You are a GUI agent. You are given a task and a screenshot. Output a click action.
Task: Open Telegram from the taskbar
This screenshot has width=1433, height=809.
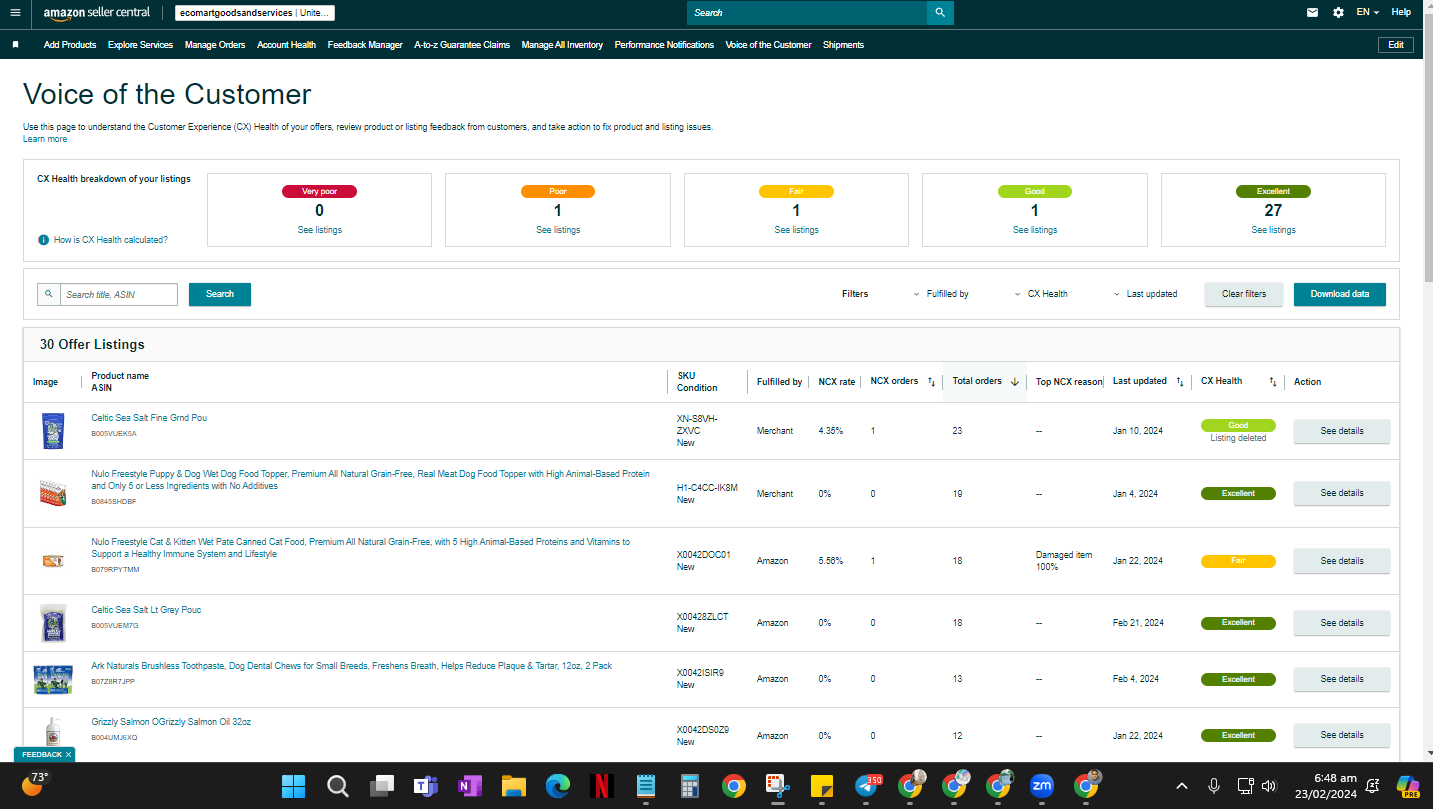click(867, 786)
